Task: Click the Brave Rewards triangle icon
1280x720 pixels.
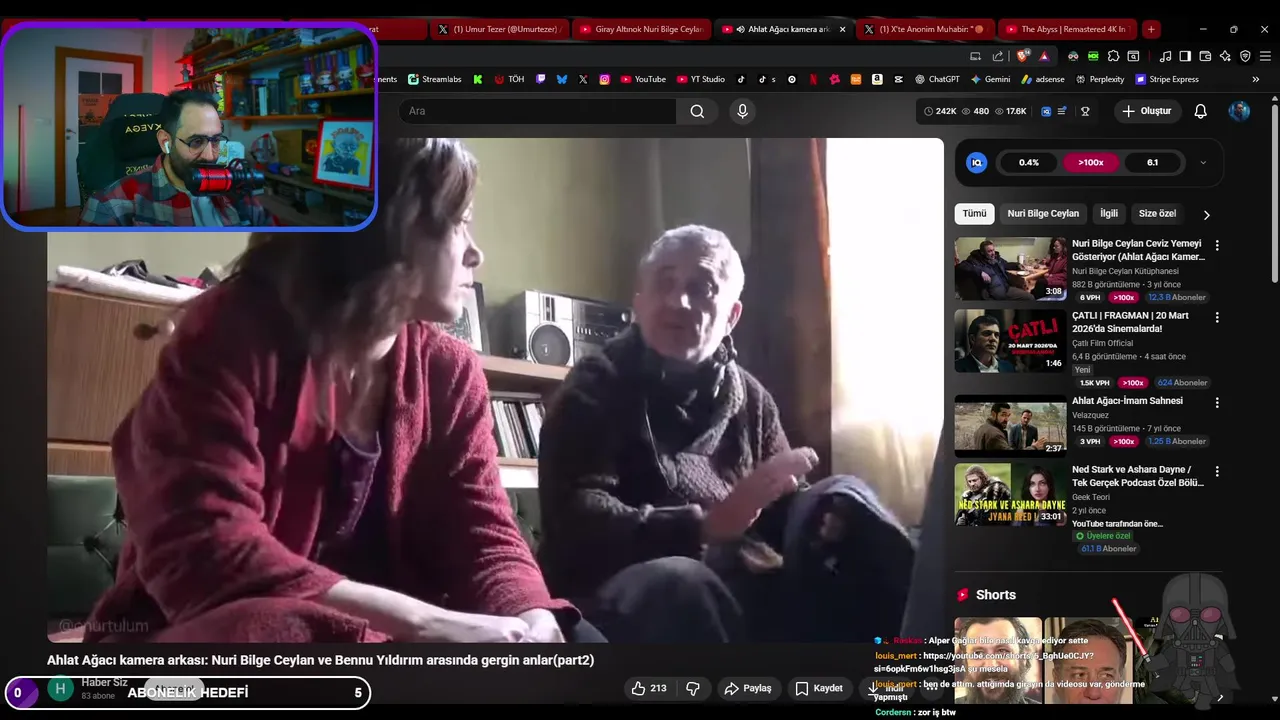Action: point(1044,57)
